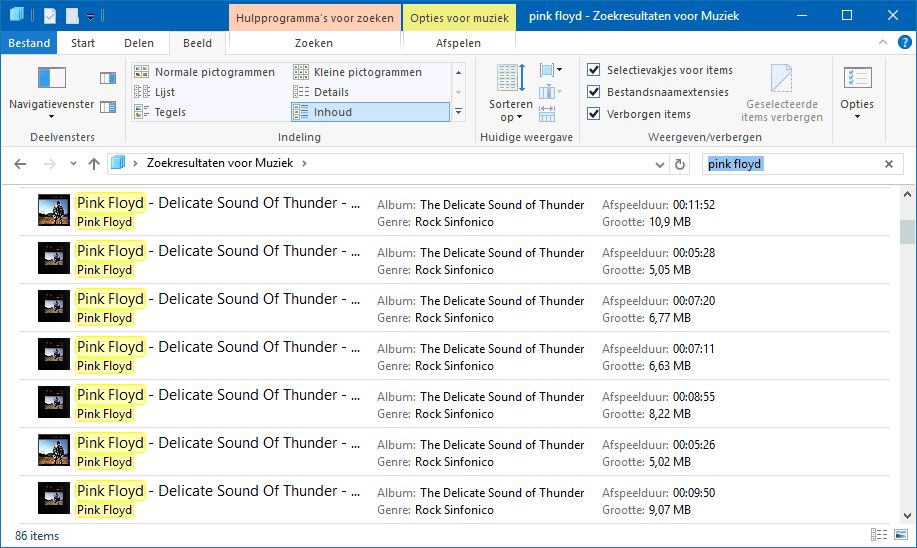Open the Navigatievenster pane options
The width and height of the screenshot is (917, 548).
pyautogui.click(x=51, y=92)
